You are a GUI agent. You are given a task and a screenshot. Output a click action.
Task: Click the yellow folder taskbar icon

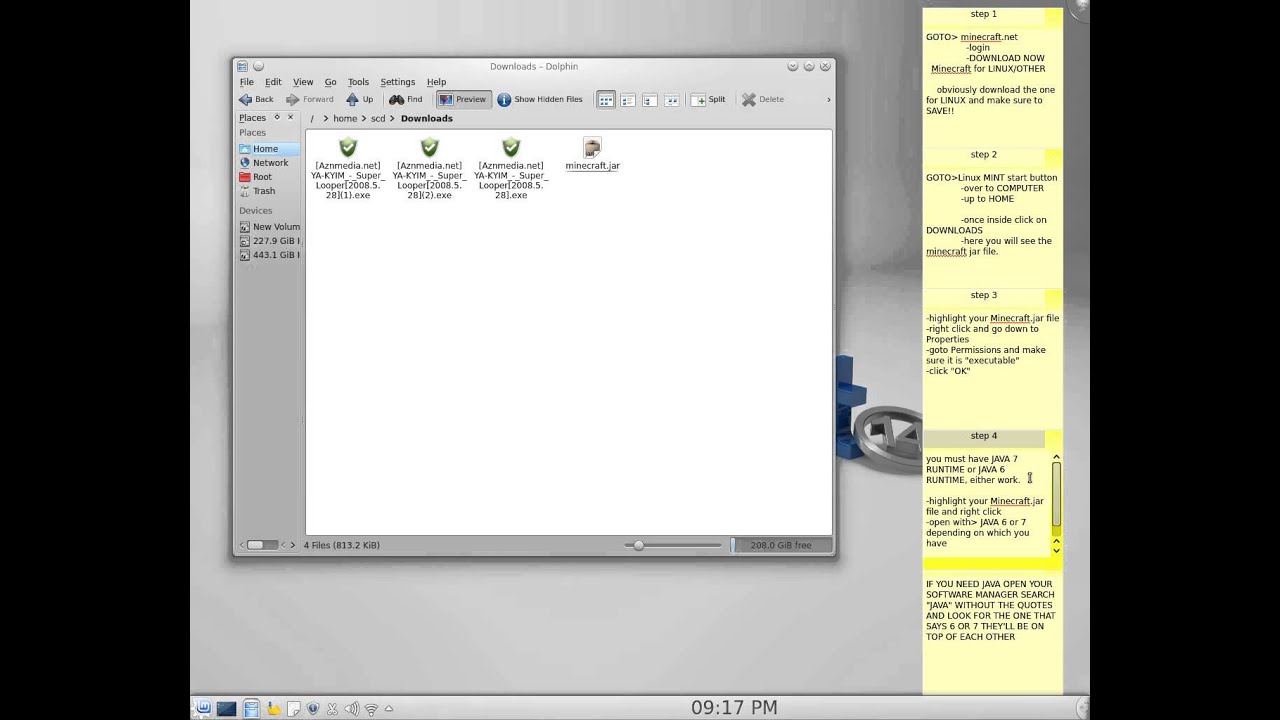pyautogui.click(x=273, y=709)
